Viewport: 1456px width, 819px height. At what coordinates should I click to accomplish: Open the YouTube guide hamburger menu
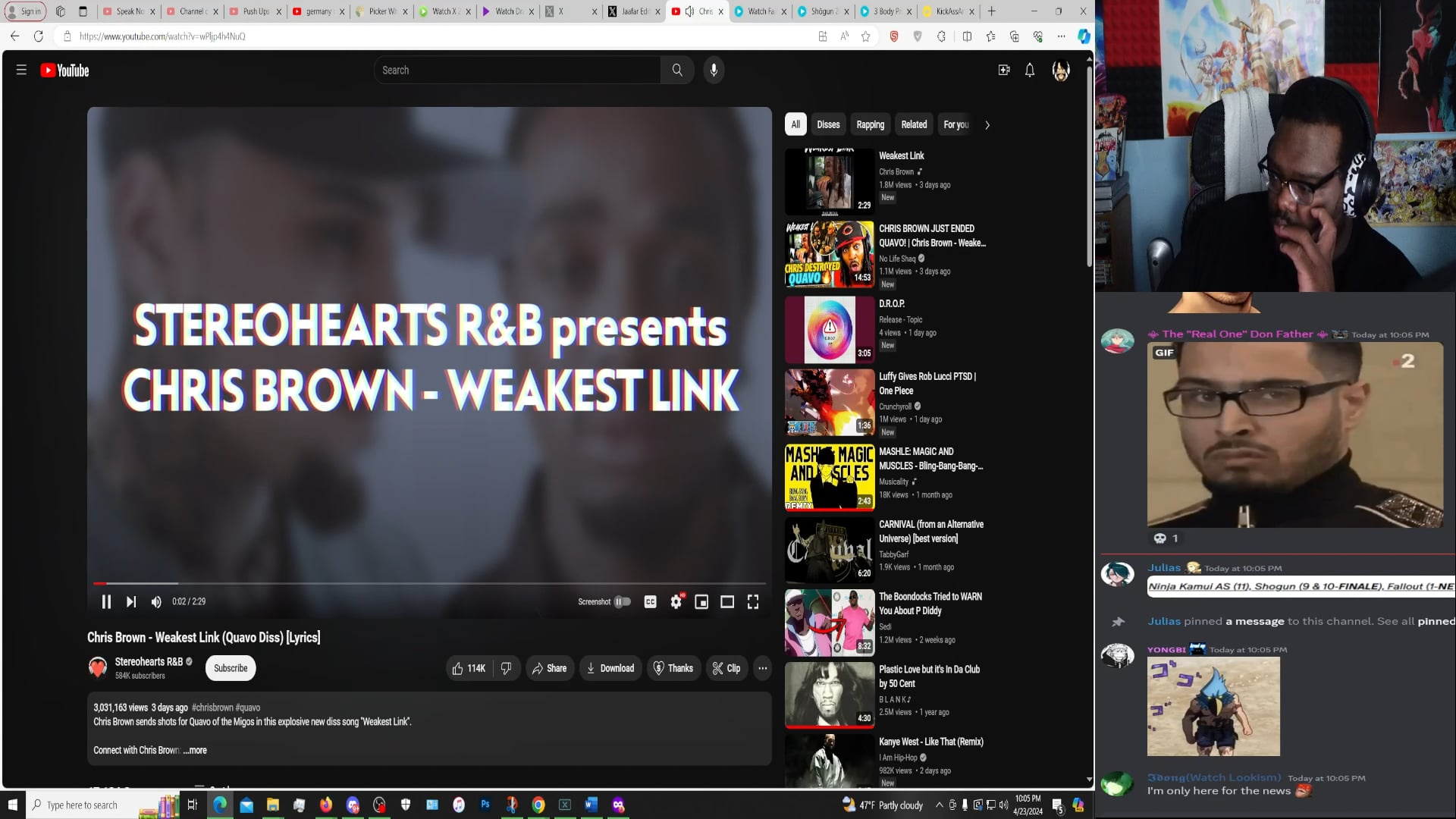tap(21, 70)
